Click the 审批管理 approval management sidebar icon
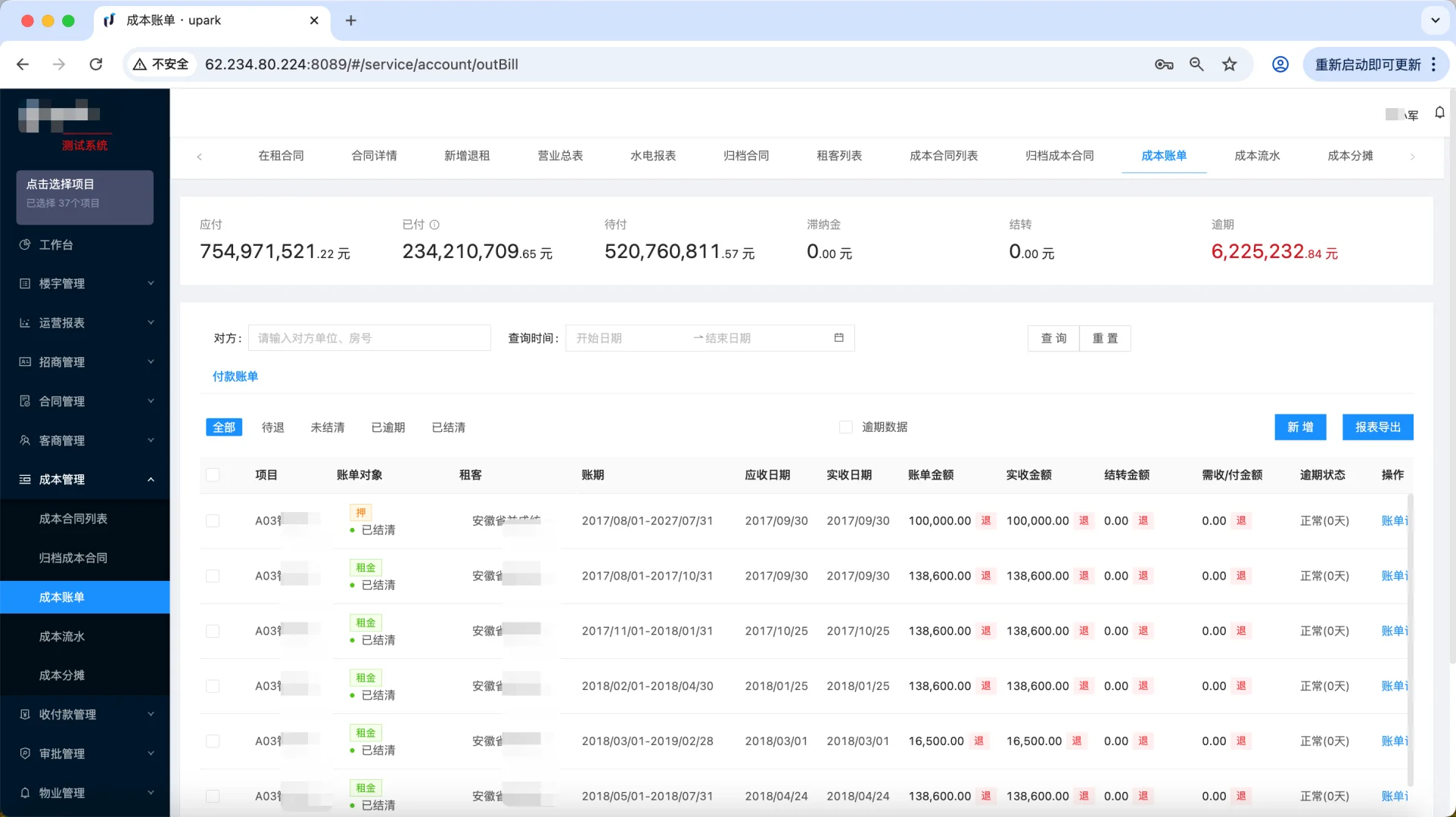Image resolution: width=1456 pixels, height=817 pixels. click(25, 753)
